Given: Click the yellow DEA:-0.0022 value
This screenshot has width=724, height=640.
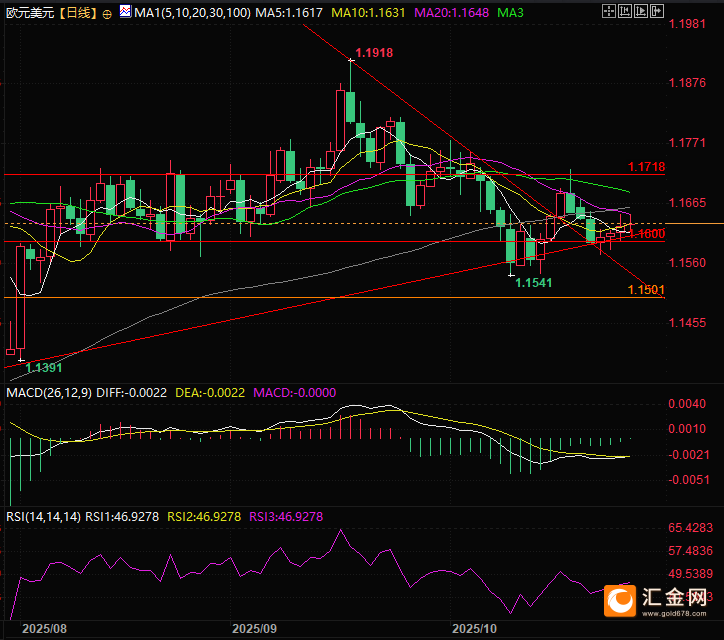Looking at the screenshot, I should point(210,393).
